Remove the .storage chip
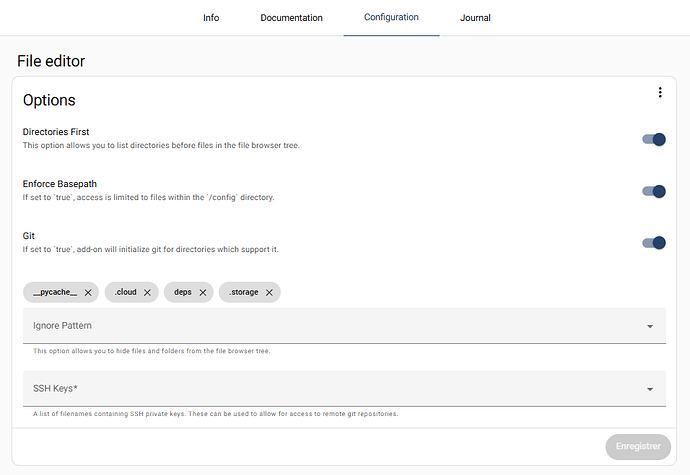 [x=269, y=292]
